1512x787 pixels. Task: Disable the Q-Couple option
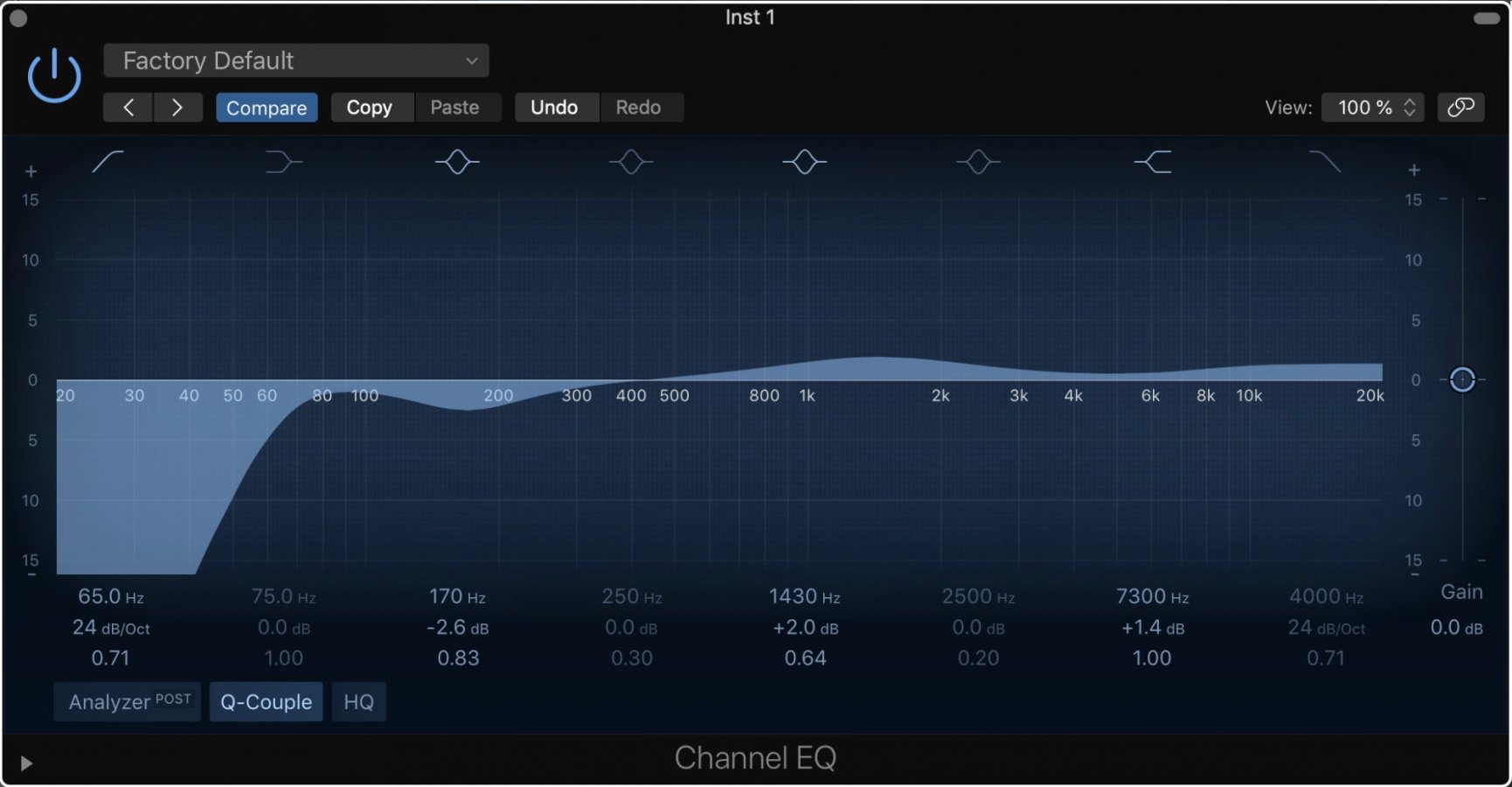[266, 701]
